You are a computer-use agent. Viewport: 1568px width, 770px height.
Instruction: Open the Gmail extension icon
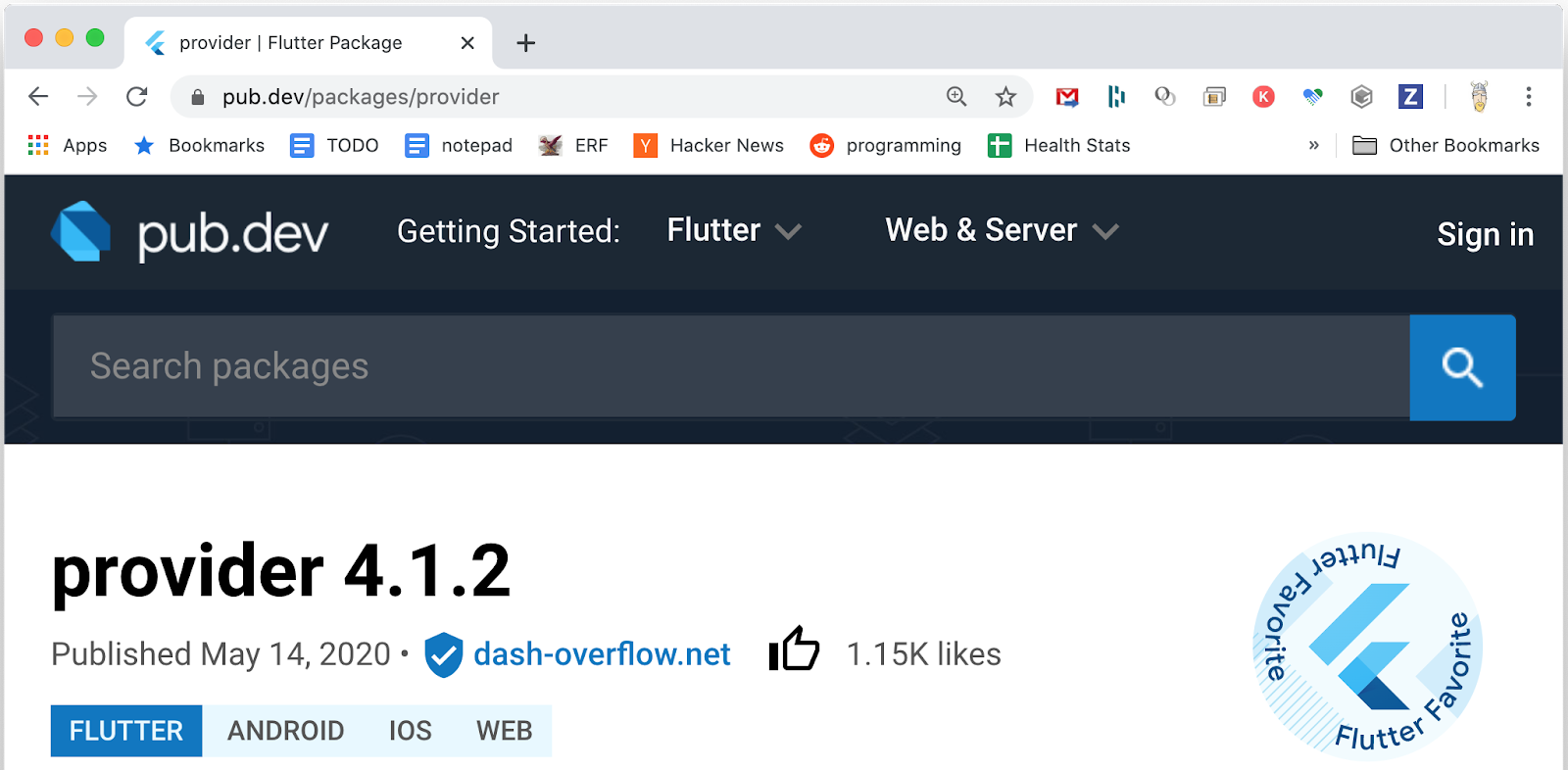[x=1067, y=96]
